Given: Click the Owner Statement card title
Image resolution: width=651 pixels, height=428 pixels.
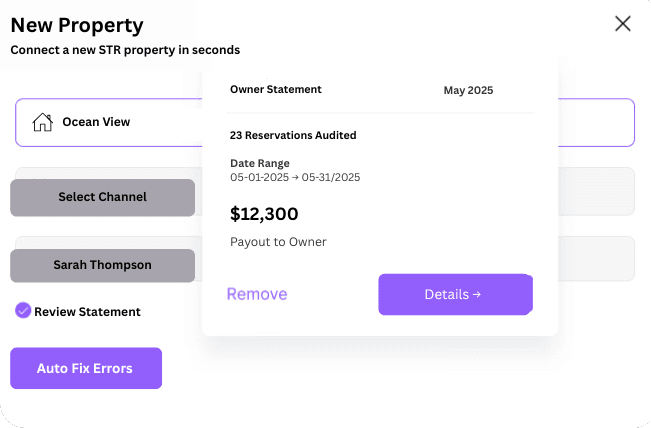Looking at the screenshot, I should pyautogui.click(x=276, y=89).
